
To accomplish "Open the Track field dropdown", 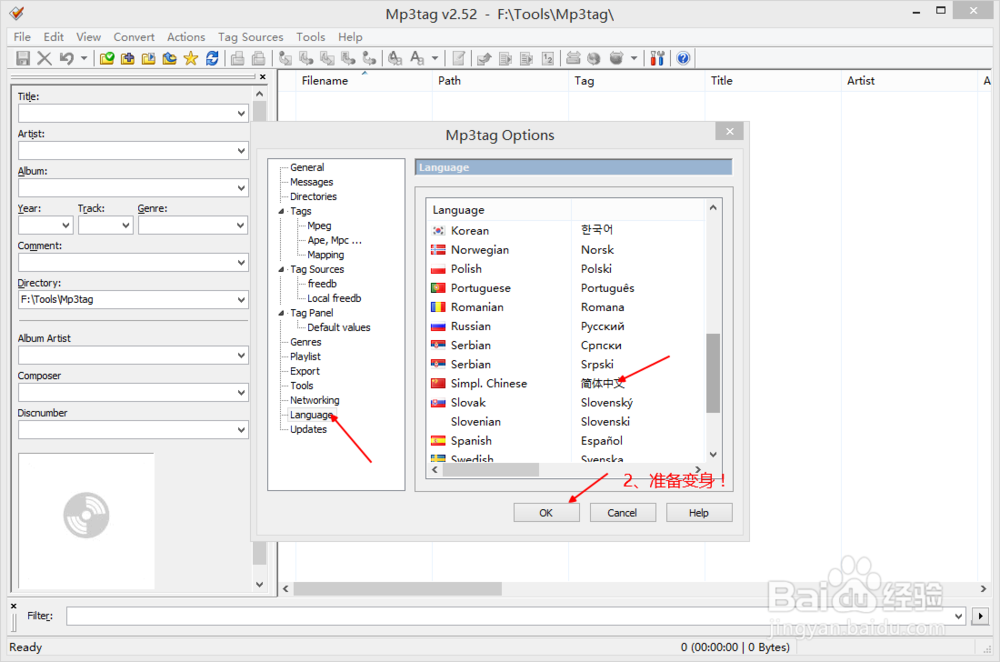I will (126, 225).
